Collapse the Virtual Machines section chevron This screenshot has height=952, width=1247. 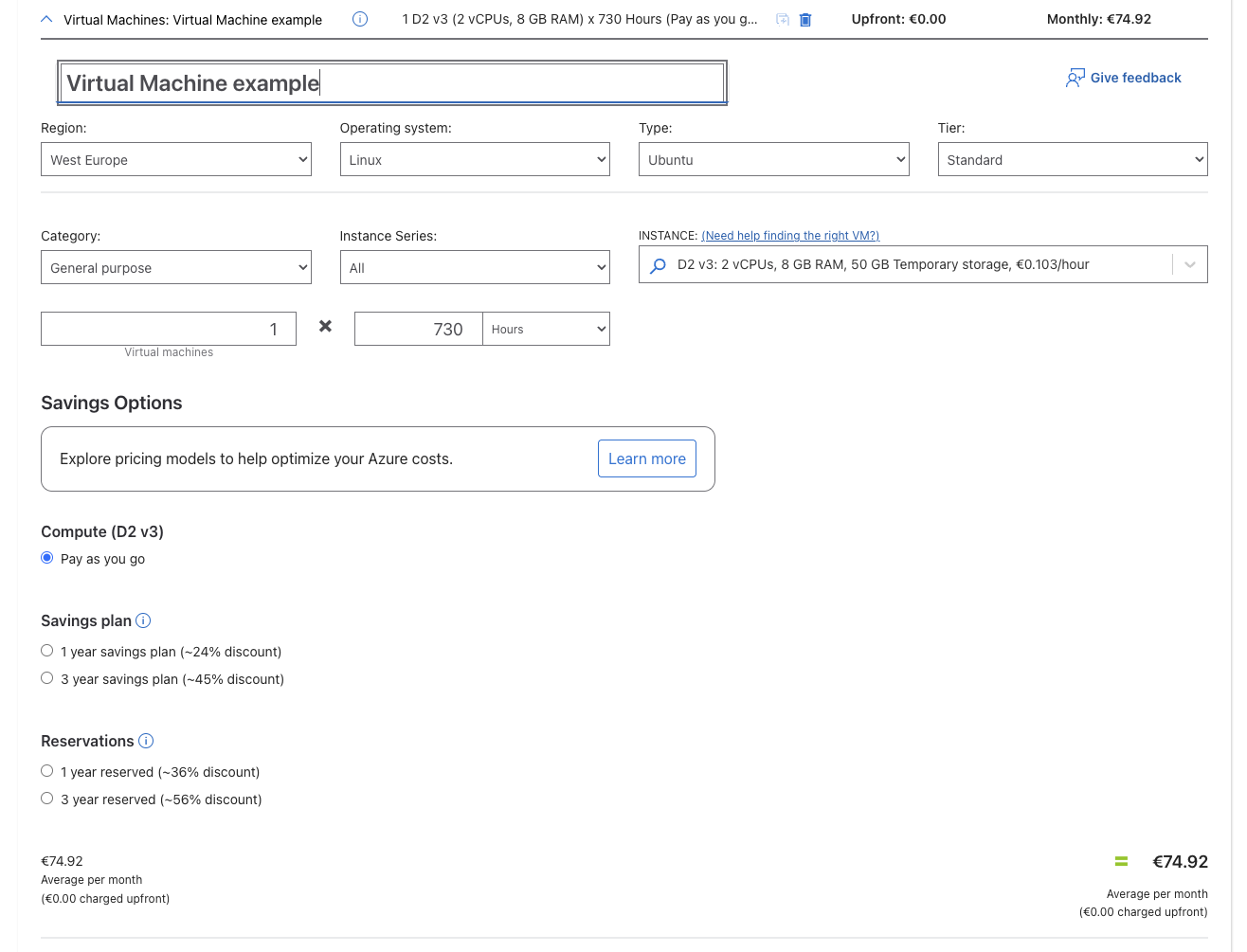[46, 19]
